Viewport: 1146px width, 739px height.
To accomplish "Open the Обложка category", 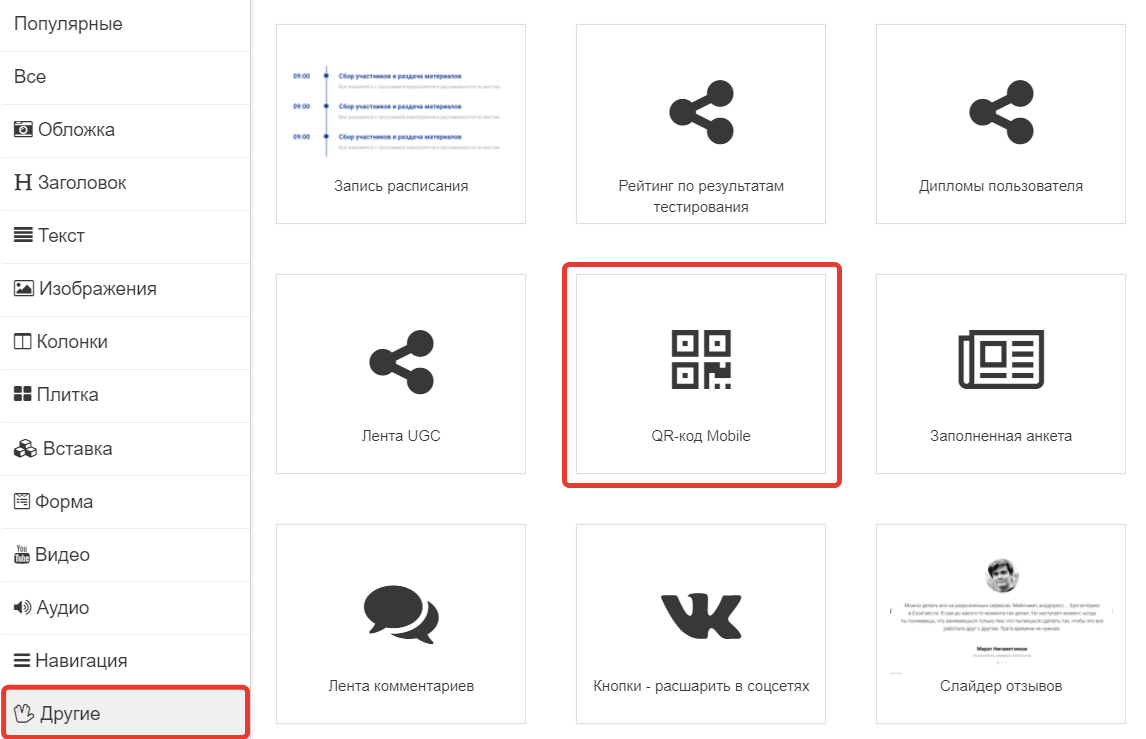I will pyautogui.click(x=126, y=130).
